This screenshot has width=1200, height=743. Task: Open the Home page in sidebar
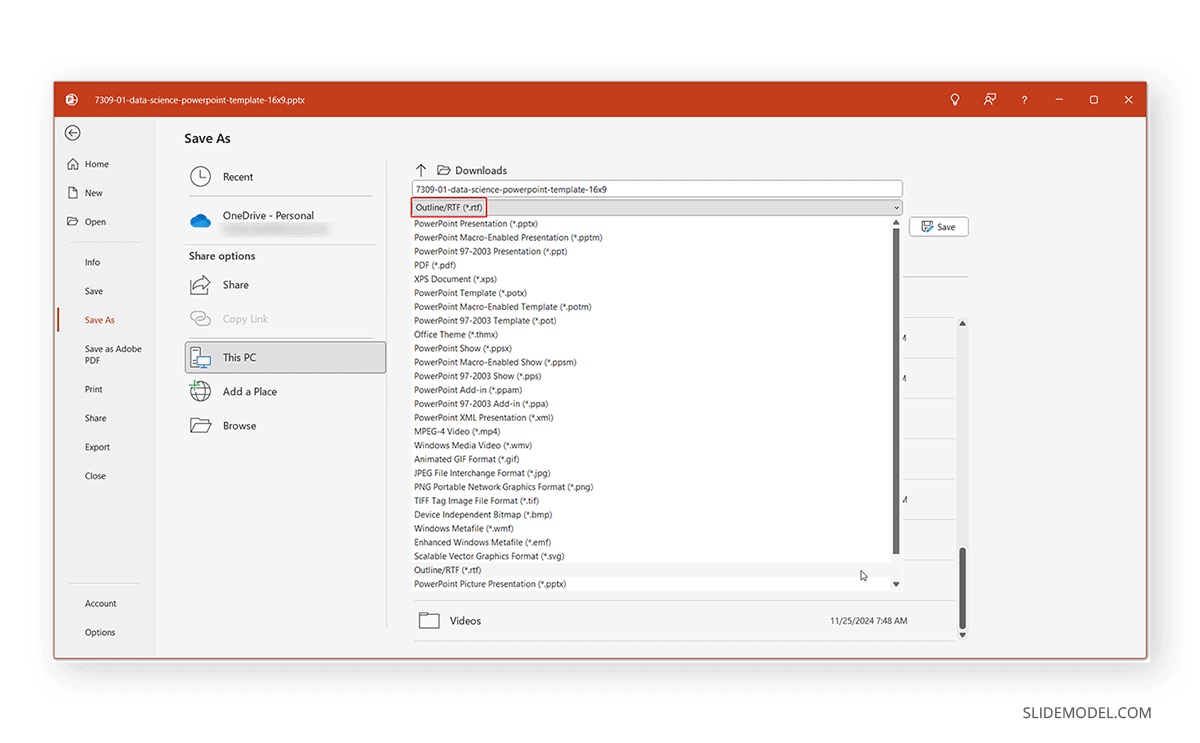88,164
